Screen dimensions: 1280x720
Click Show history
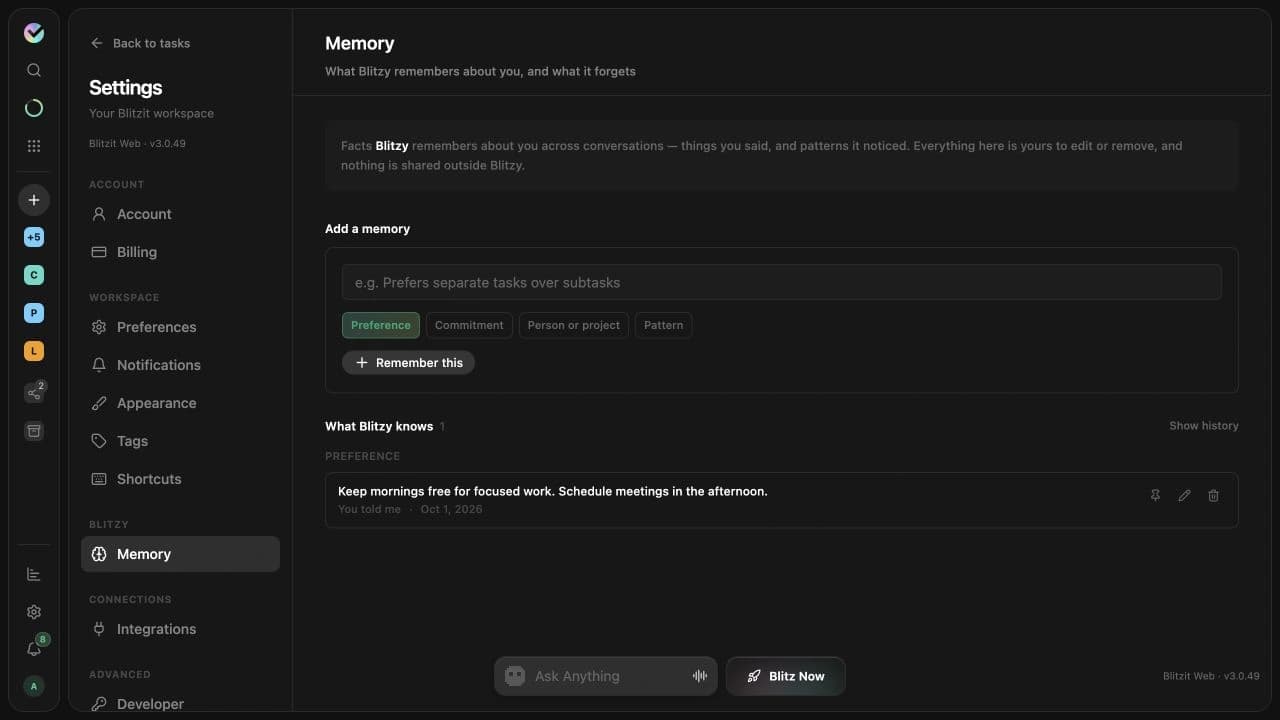click(x=1204, y=426)
